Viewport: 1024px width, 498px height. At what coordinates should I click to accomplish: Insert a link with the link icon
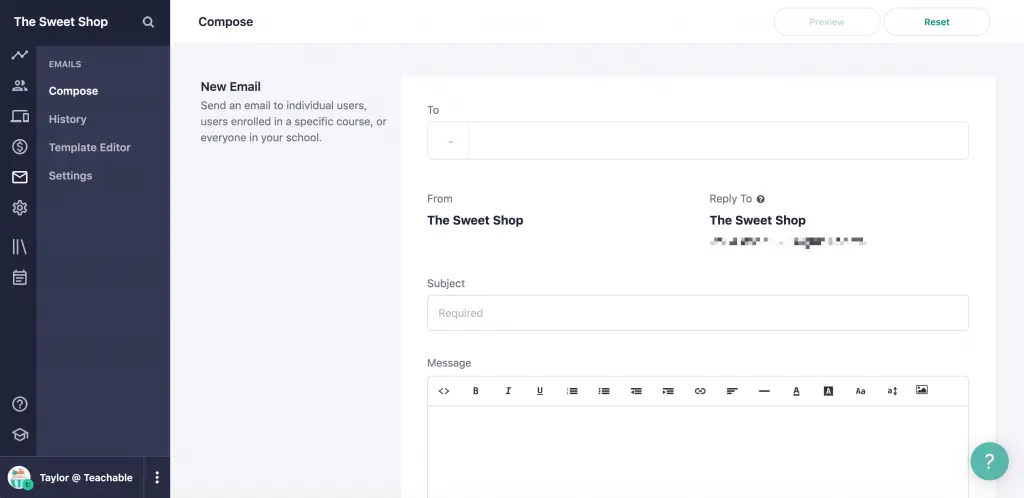pos(700,391)
